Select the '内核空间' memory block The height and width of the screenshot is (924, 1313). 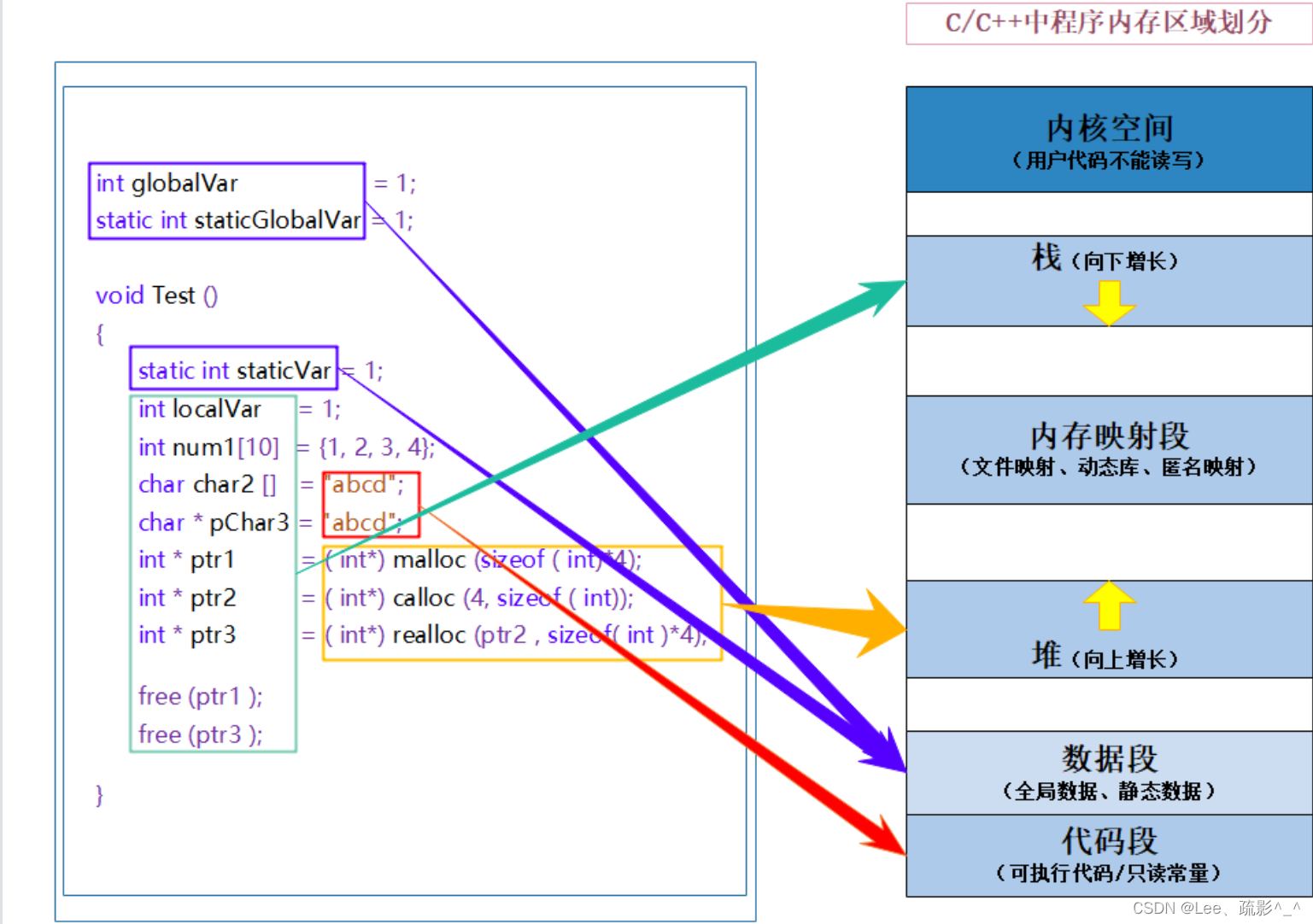(x=1109, y=139)
